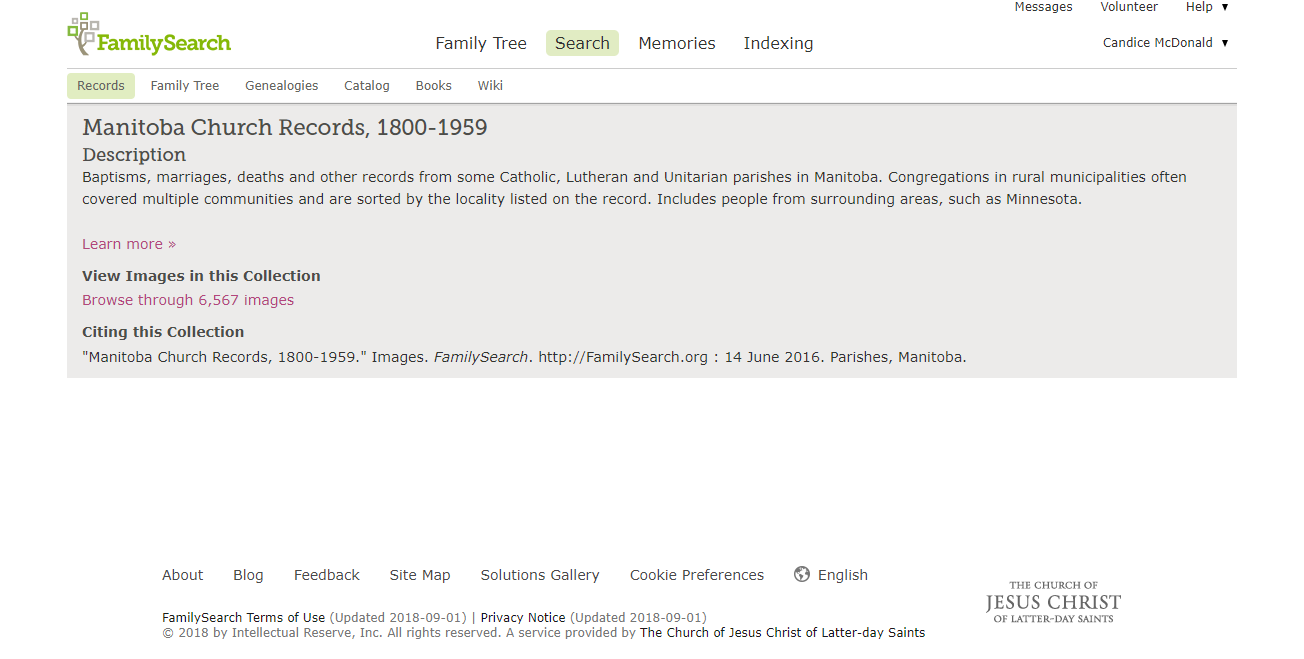
Task: Open Messages at the top
Action: pyautogui.click(x=1043, y=7)
